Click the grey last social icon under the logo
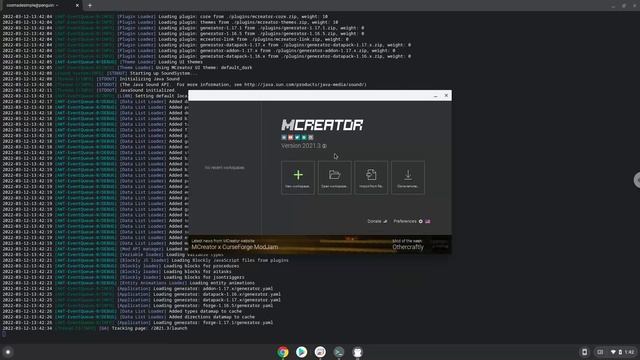The width and height of the screenshot is (640, 360). pos(310,138)
